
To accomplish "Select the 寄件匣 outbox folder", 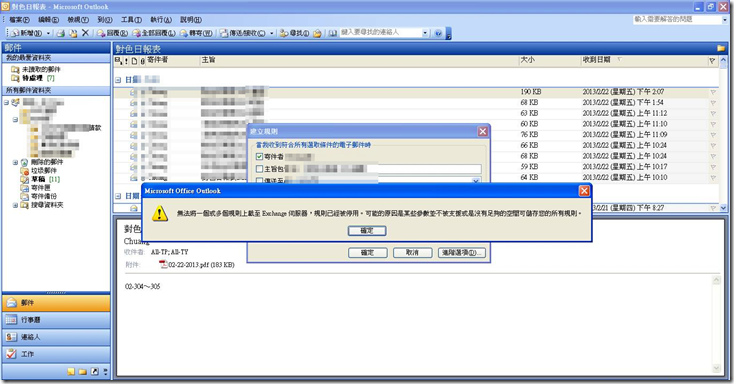I will pyautogui.click(x=41, y=188).
